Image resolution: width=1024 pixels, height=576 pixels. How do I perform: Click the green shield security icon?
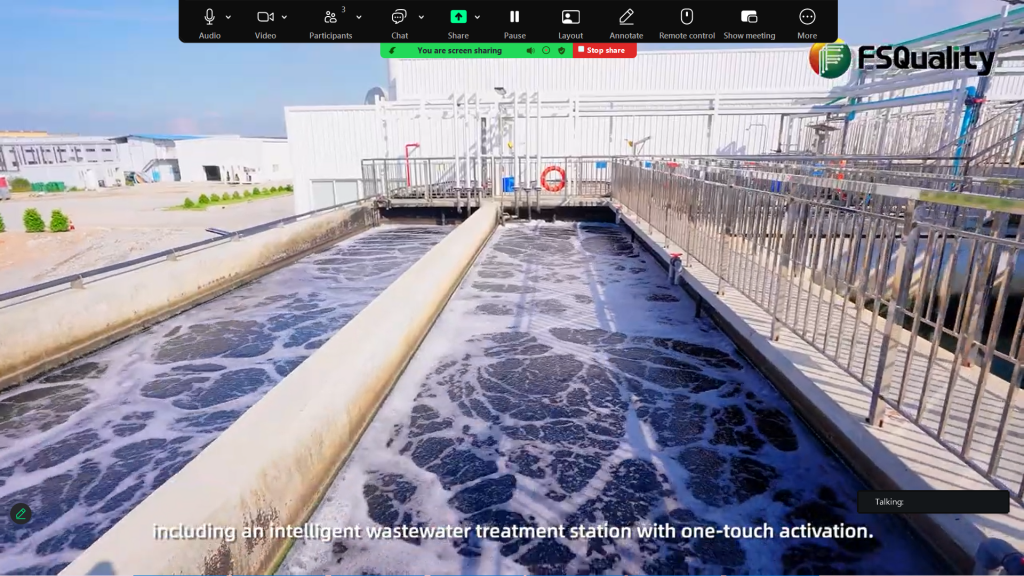pyautogui.click(x=562, y=50)
